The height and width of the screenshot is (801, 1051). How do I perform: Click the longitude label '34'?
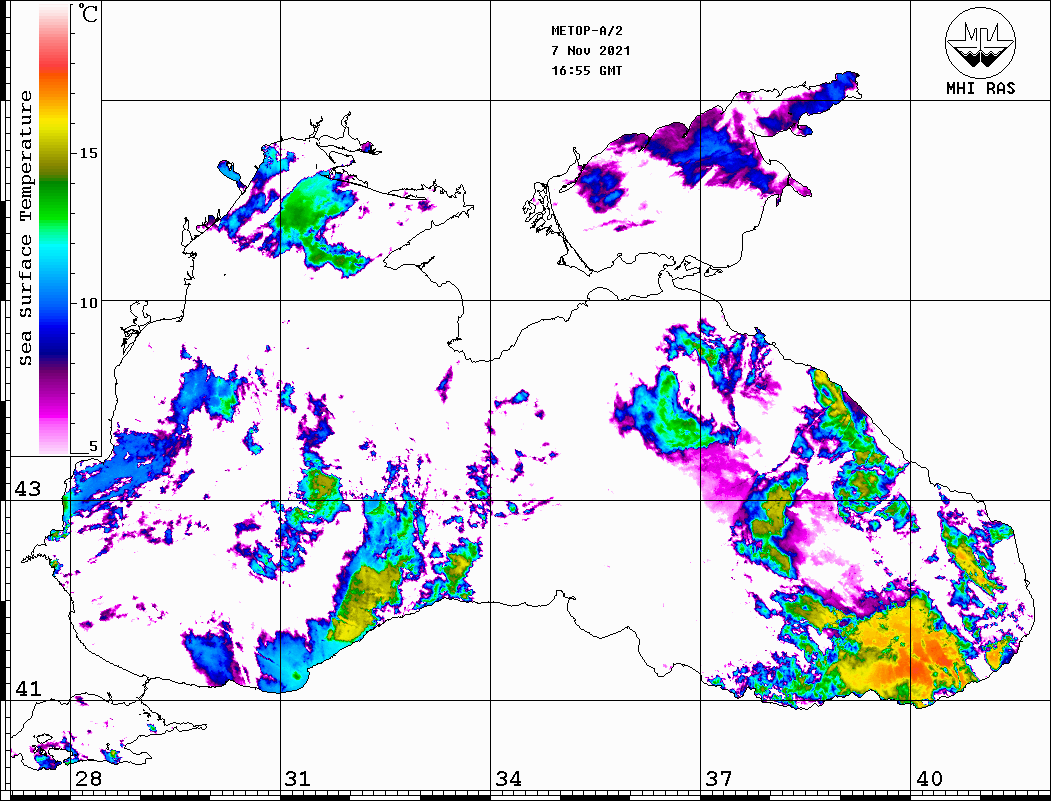tap(508, 778)
